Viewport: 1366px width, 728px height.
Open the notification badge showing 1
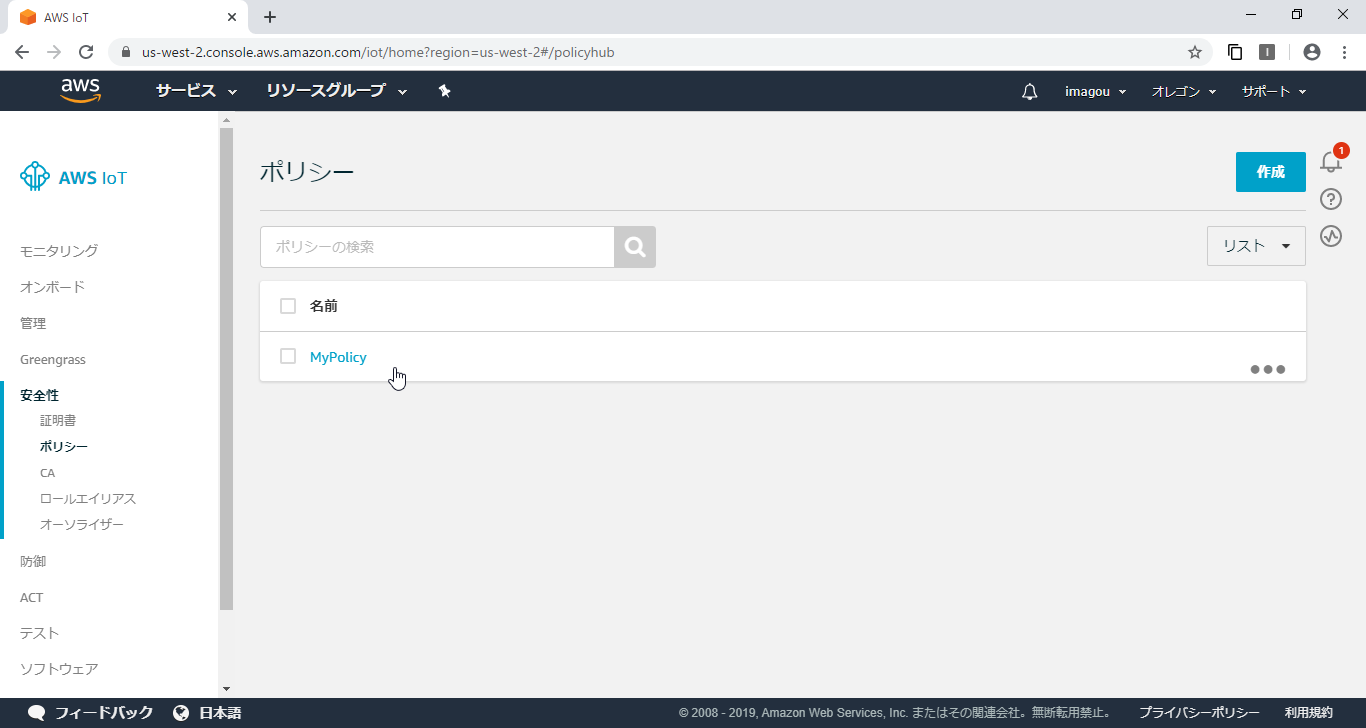click(1340, 150)
